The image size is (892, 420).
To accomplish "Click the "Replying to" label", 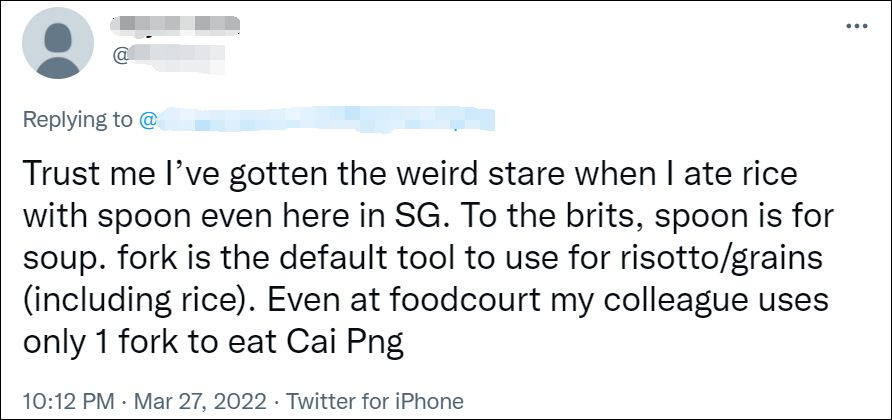I will click(x=78, y=121).
